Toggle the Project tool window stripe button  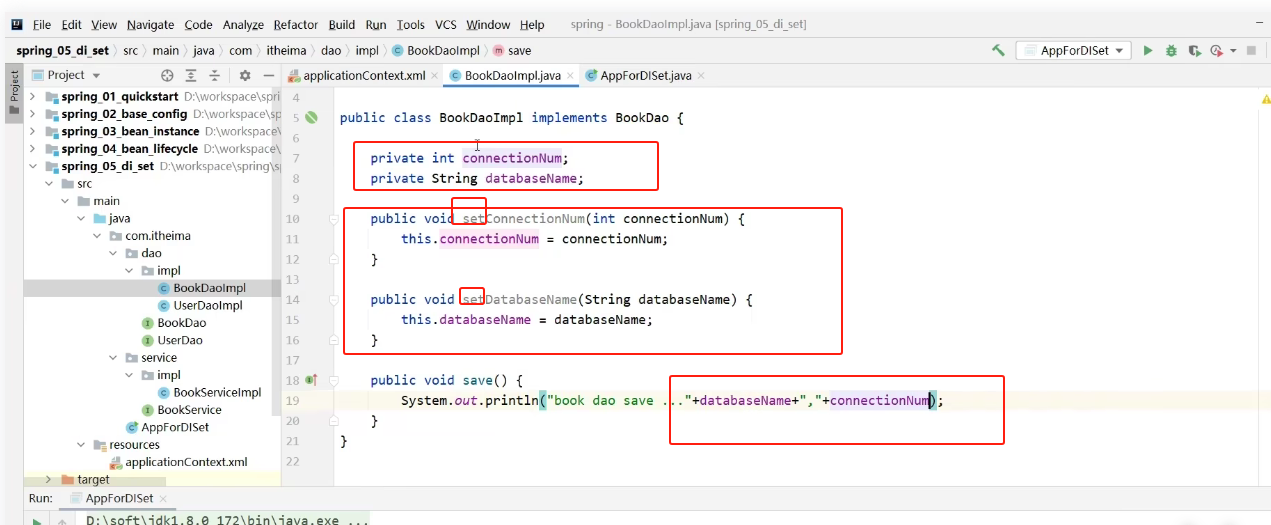[x=14, y=92]
